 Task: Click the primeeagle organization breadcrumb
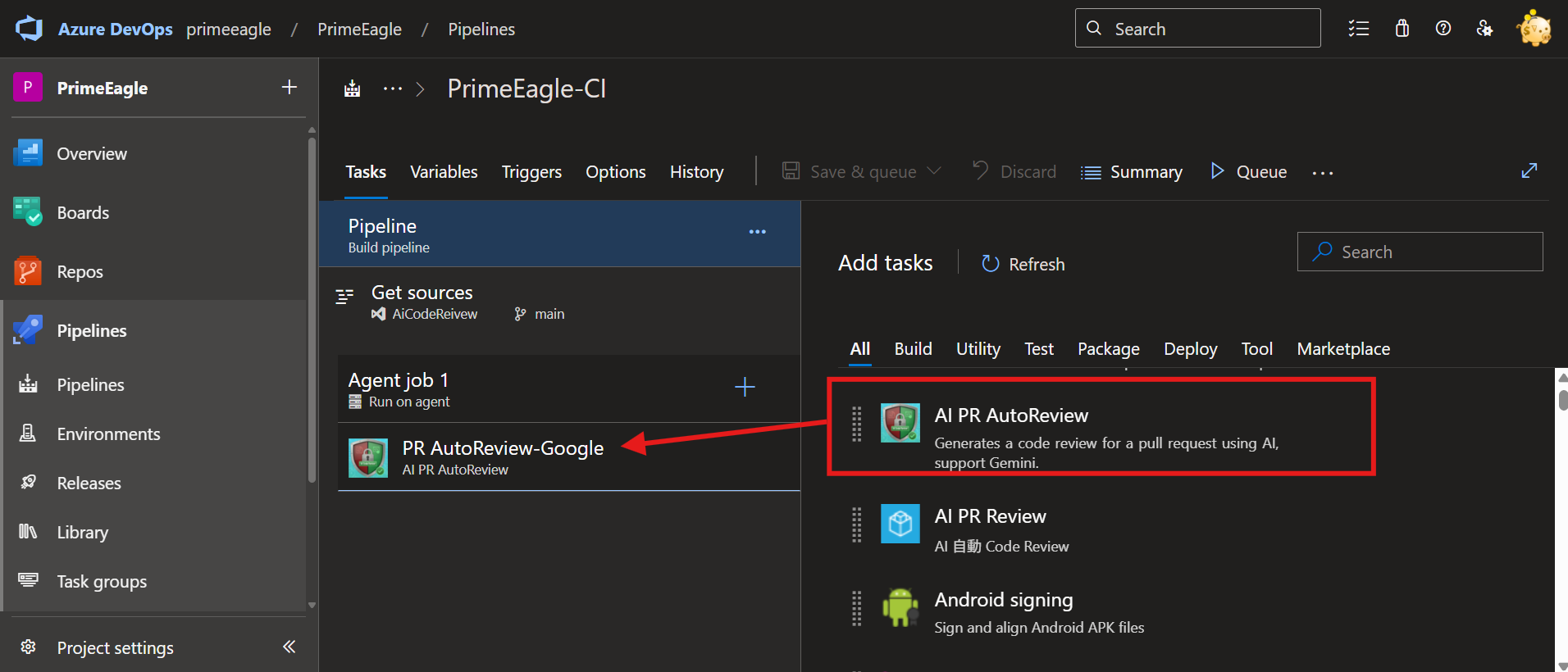[229, 30]
